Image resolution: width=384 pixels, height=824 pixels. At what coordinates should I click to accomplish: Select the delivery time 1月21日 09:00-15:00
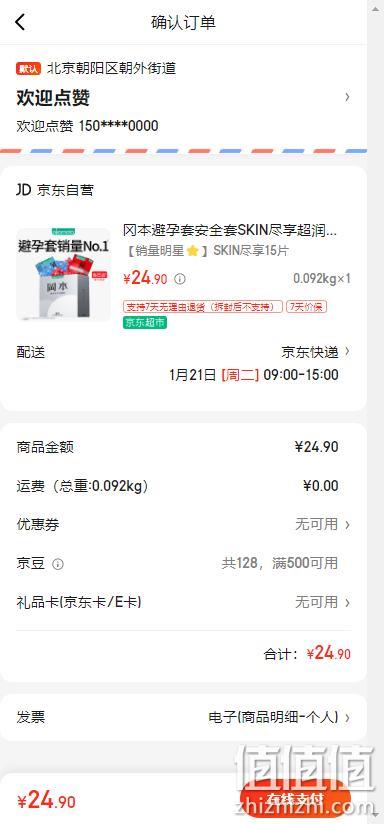point(254,375)
